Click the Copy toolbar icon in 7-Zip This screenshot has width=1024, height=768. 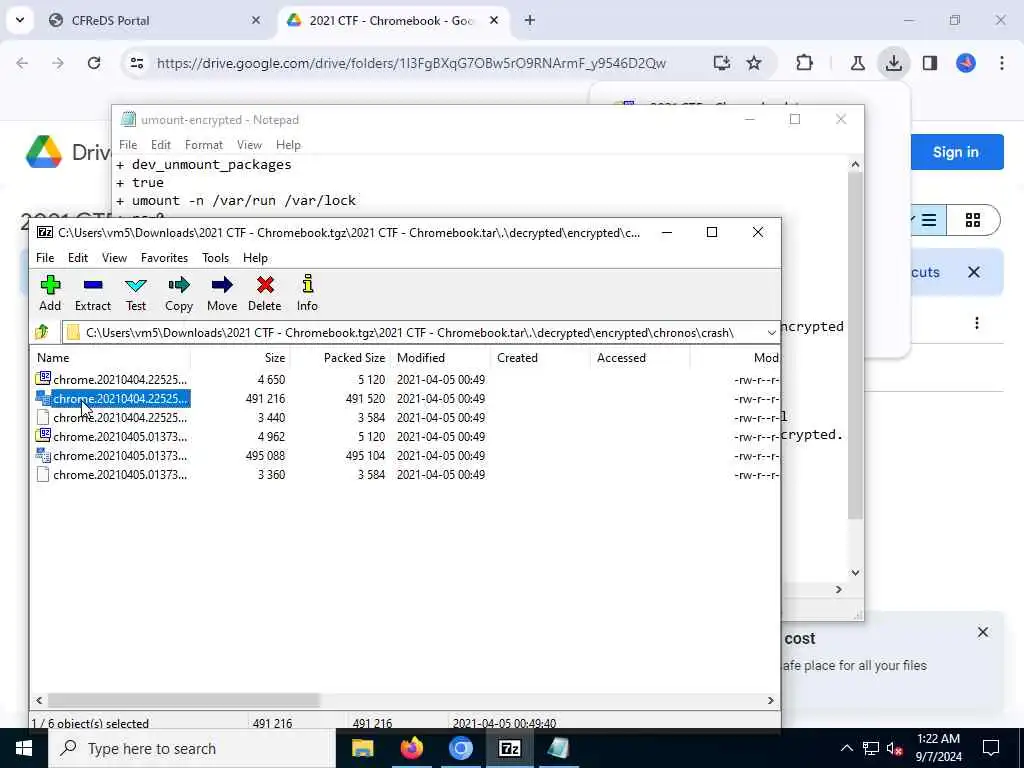click(178, 293)
